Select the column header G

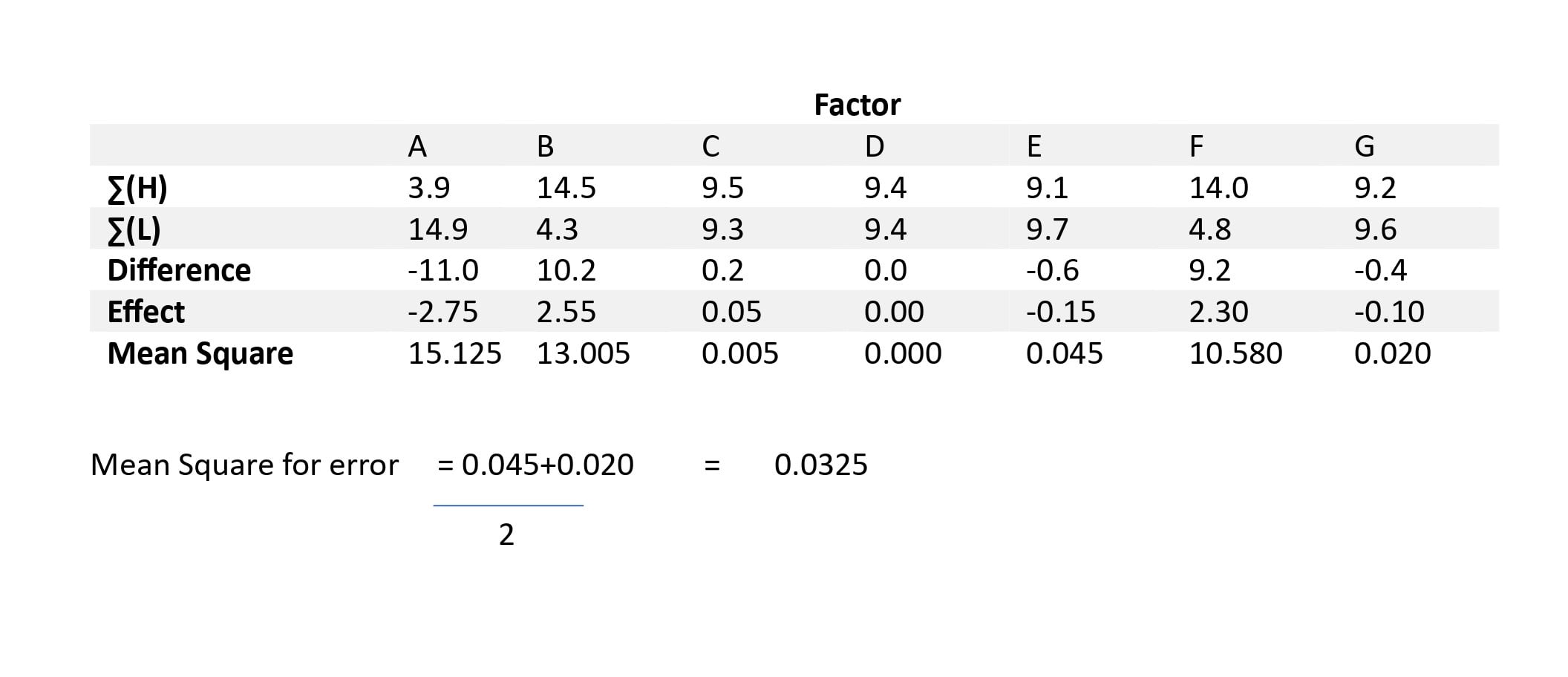[1364, 146]
